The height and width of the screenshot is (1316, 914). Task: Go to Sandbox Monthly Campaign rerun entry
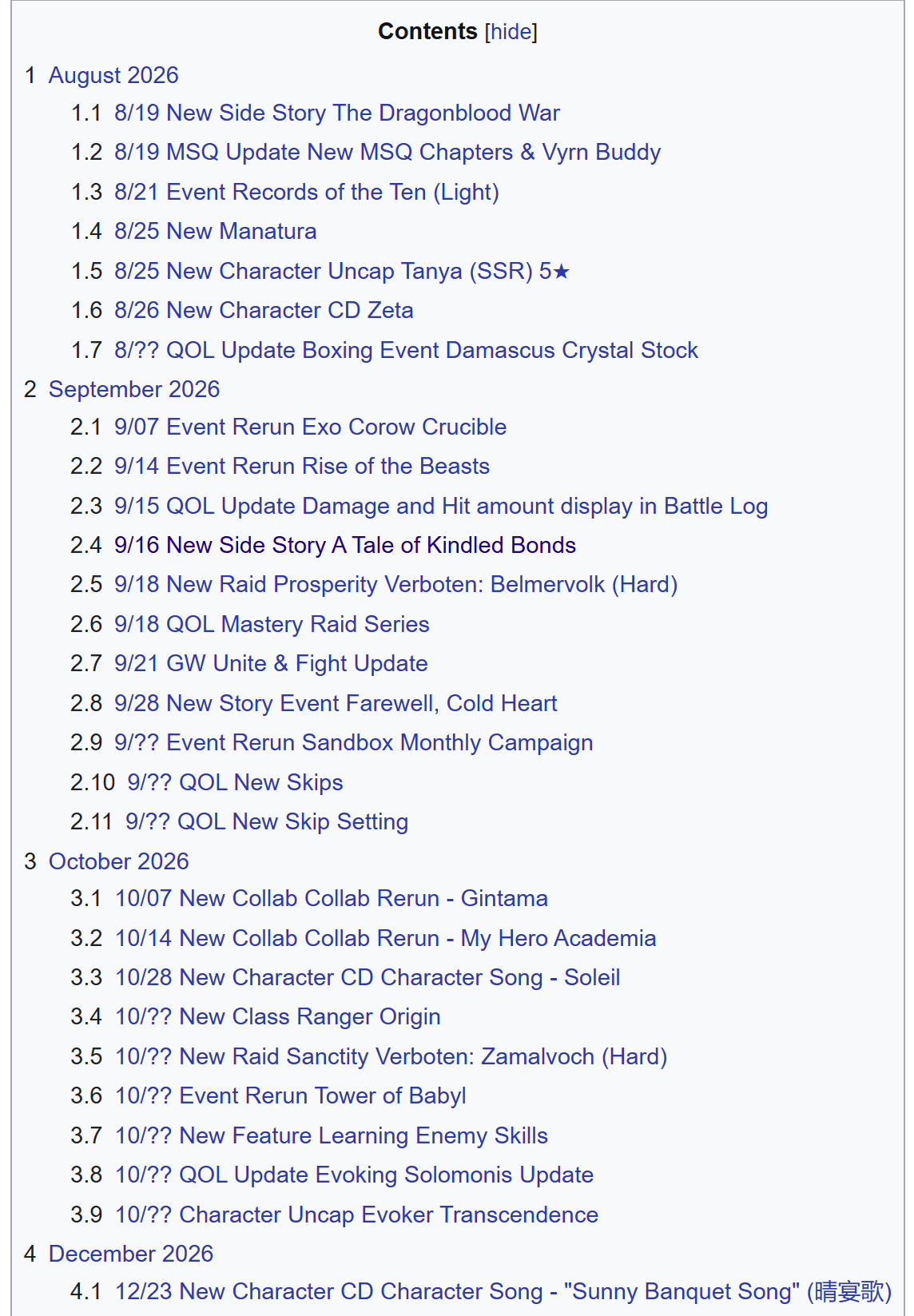(x=353, y=742)
